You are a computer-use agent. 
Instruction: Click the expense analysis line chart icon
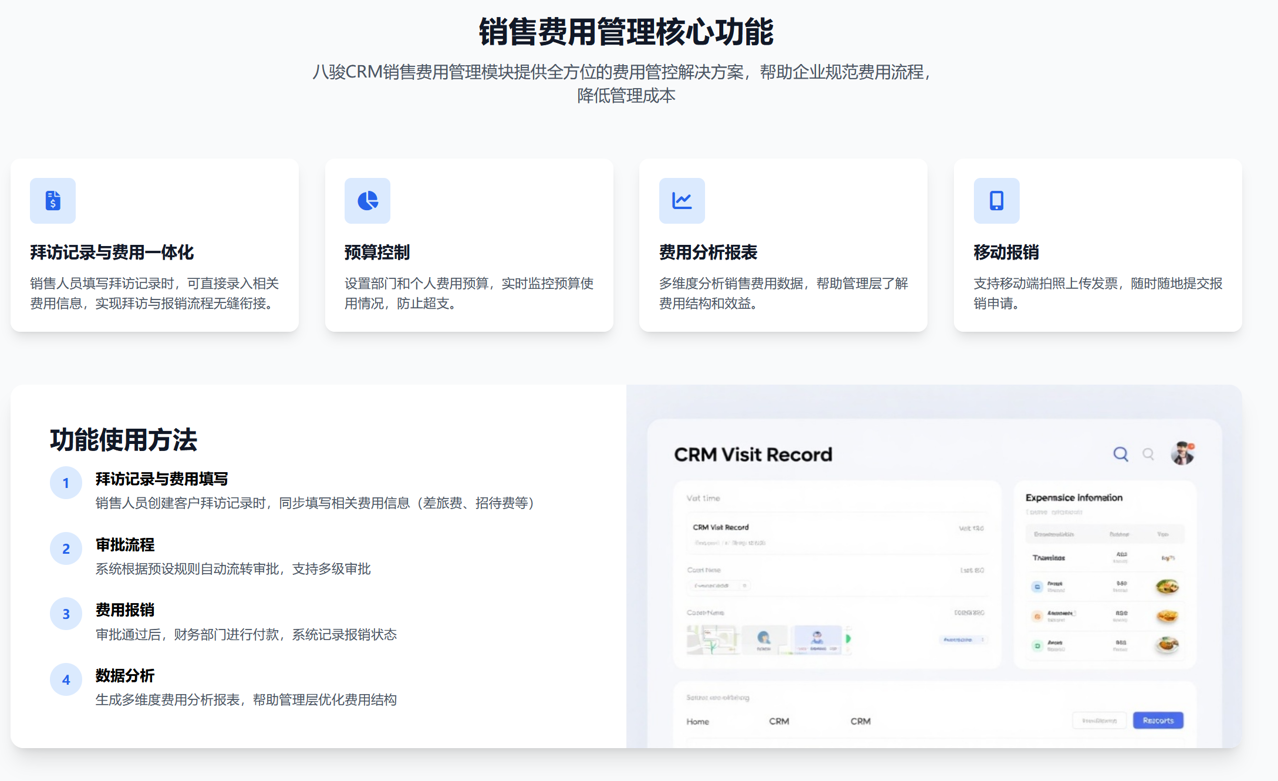point(681,201)
